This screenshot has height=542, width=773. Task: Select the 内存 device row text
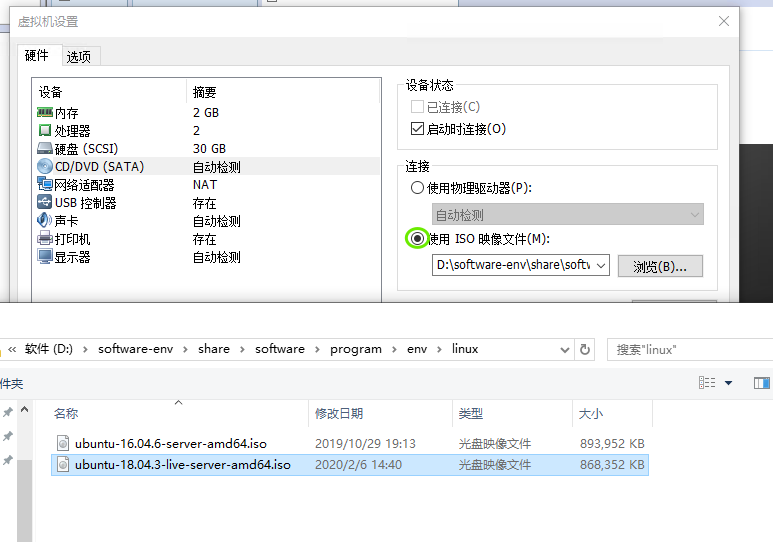[x=67, y=113]
